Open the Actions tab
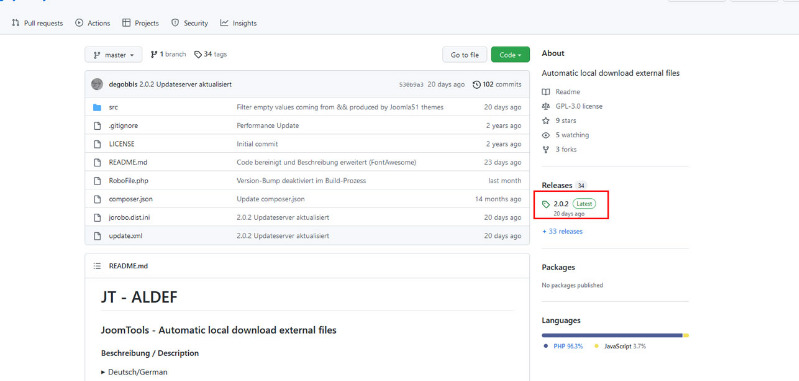Viewport: 799px width, 381px height. click(93, 23)
